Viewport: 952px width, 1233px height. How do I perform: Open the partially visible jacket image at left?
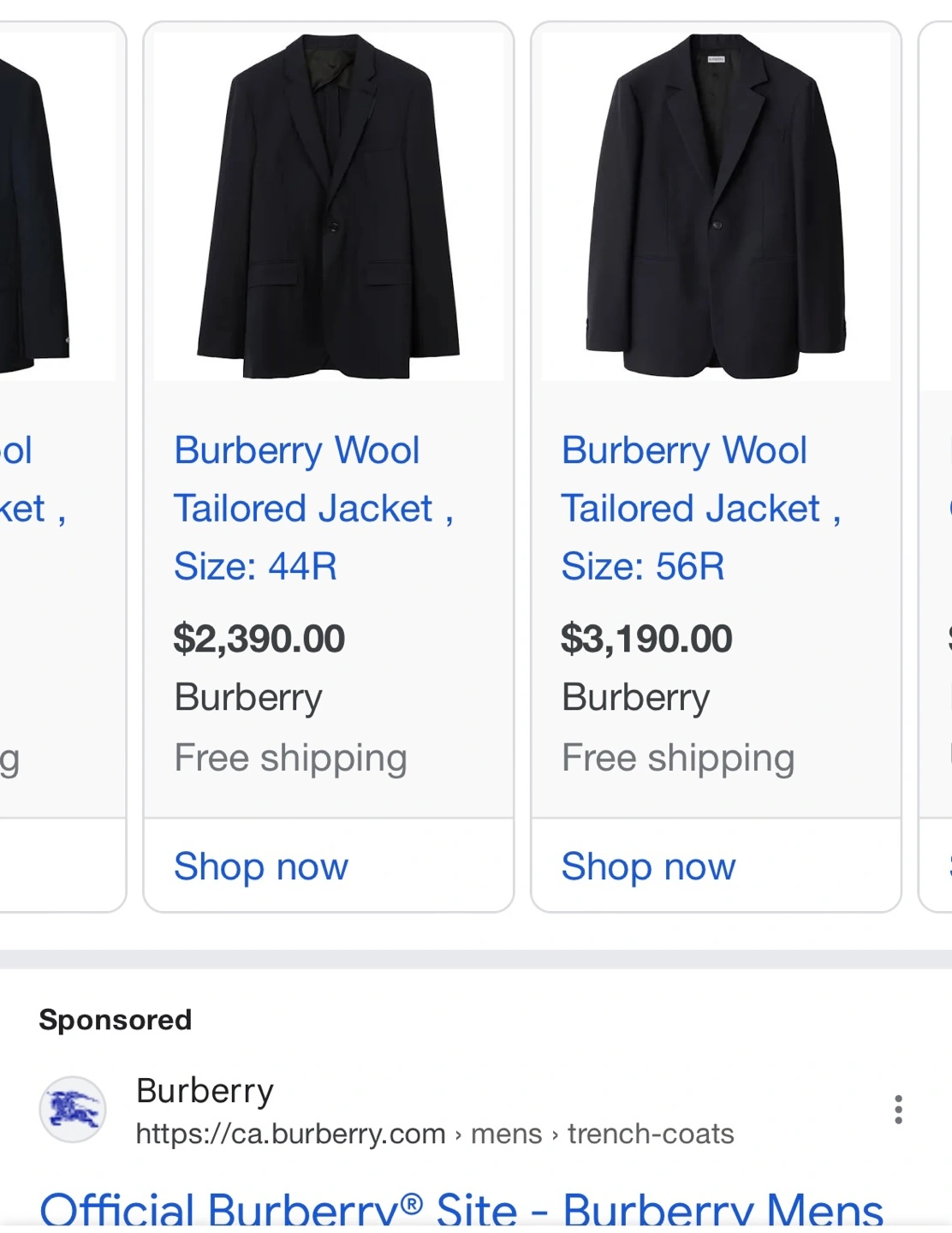57,206
